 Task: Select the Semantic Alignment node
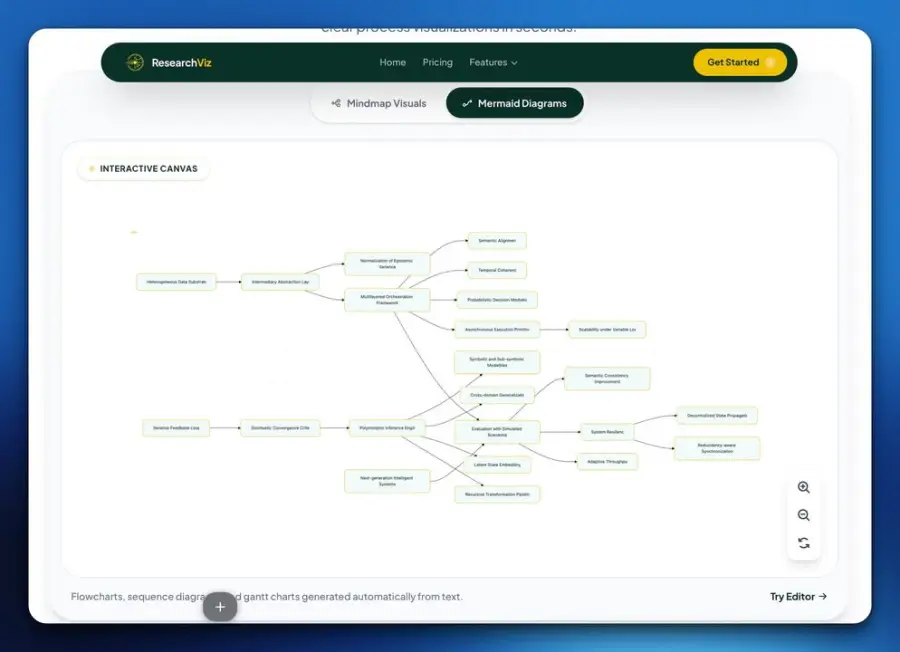coord(497,240)
